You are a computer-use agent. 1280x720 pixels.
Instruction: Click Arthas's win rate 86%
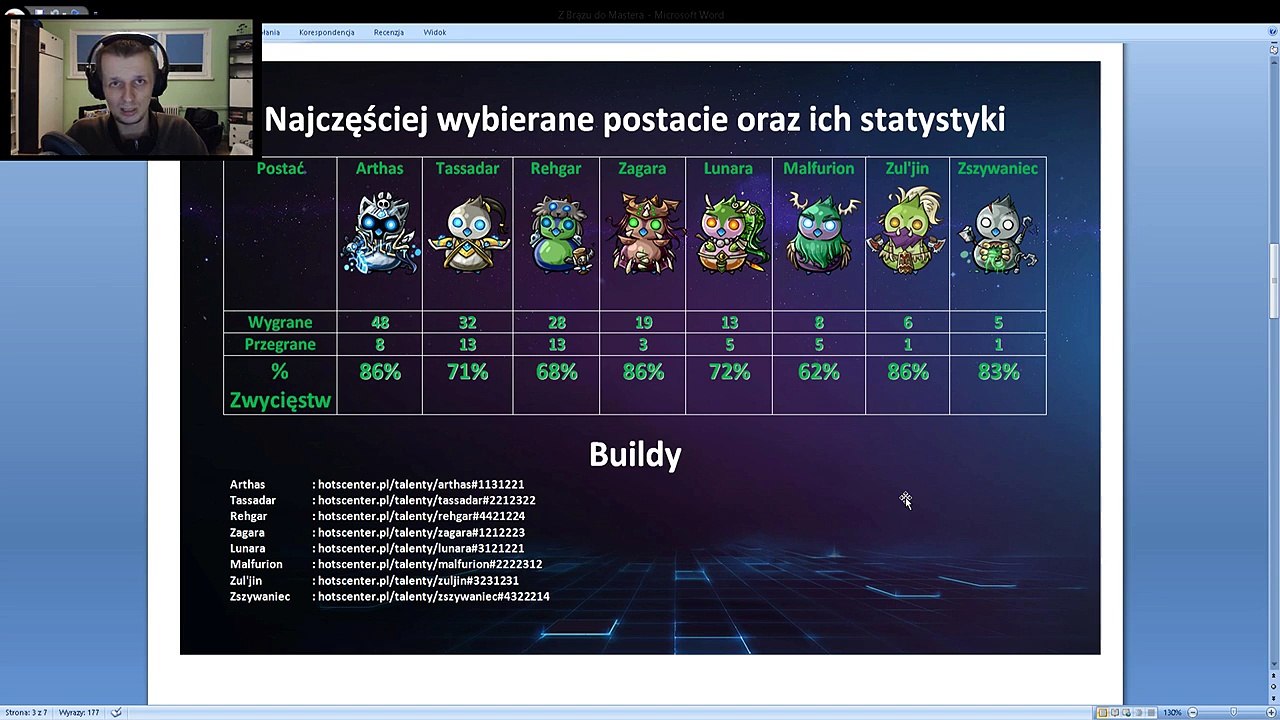[380, 372]
